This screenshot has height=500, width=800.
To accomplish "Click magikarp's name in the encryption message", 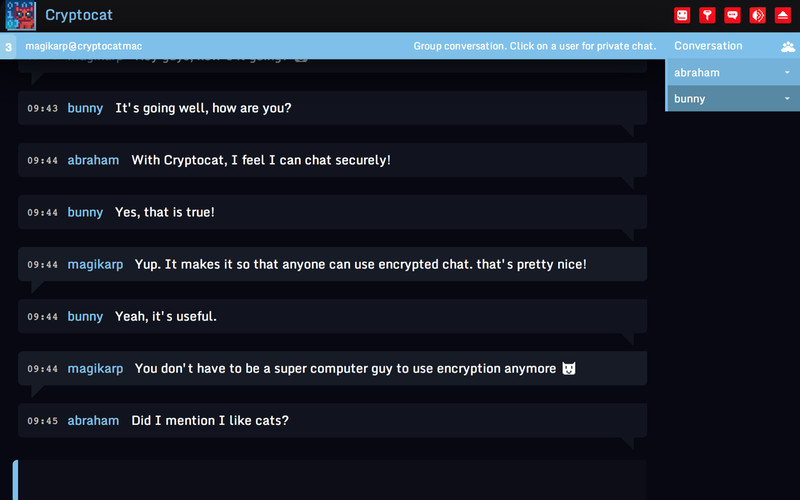I will [95, 368].
